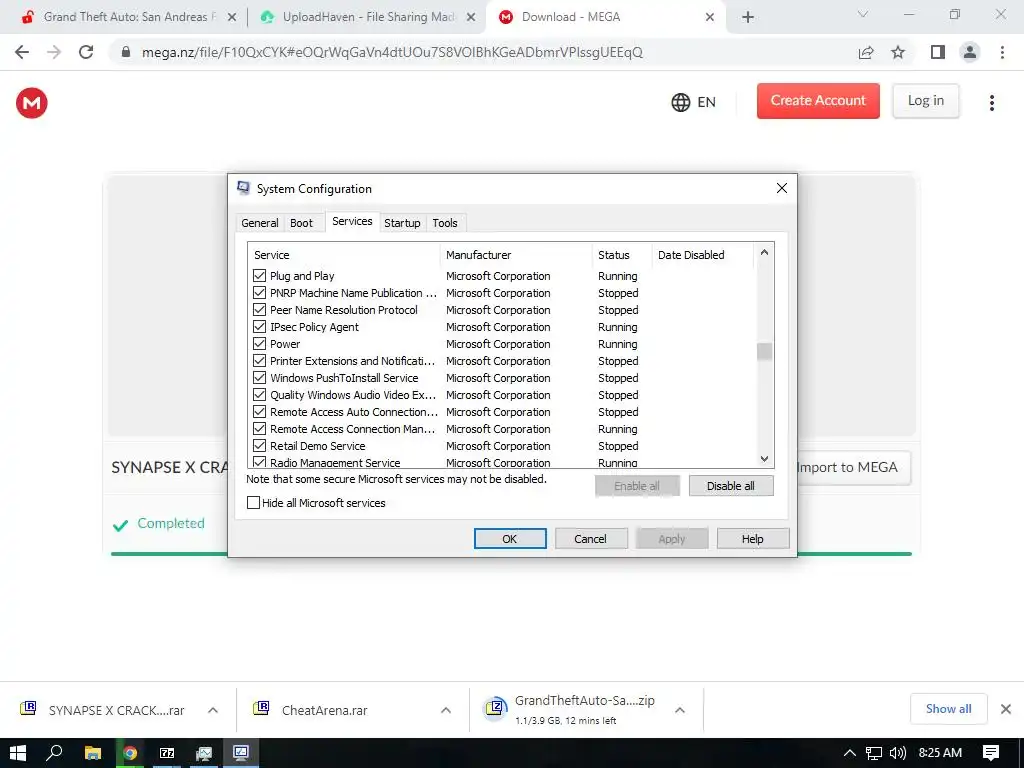Image resolution: width=1024 pixels, height=768 pixels.
Task: Confirm with the OK button
Action: tap(510, 539)
